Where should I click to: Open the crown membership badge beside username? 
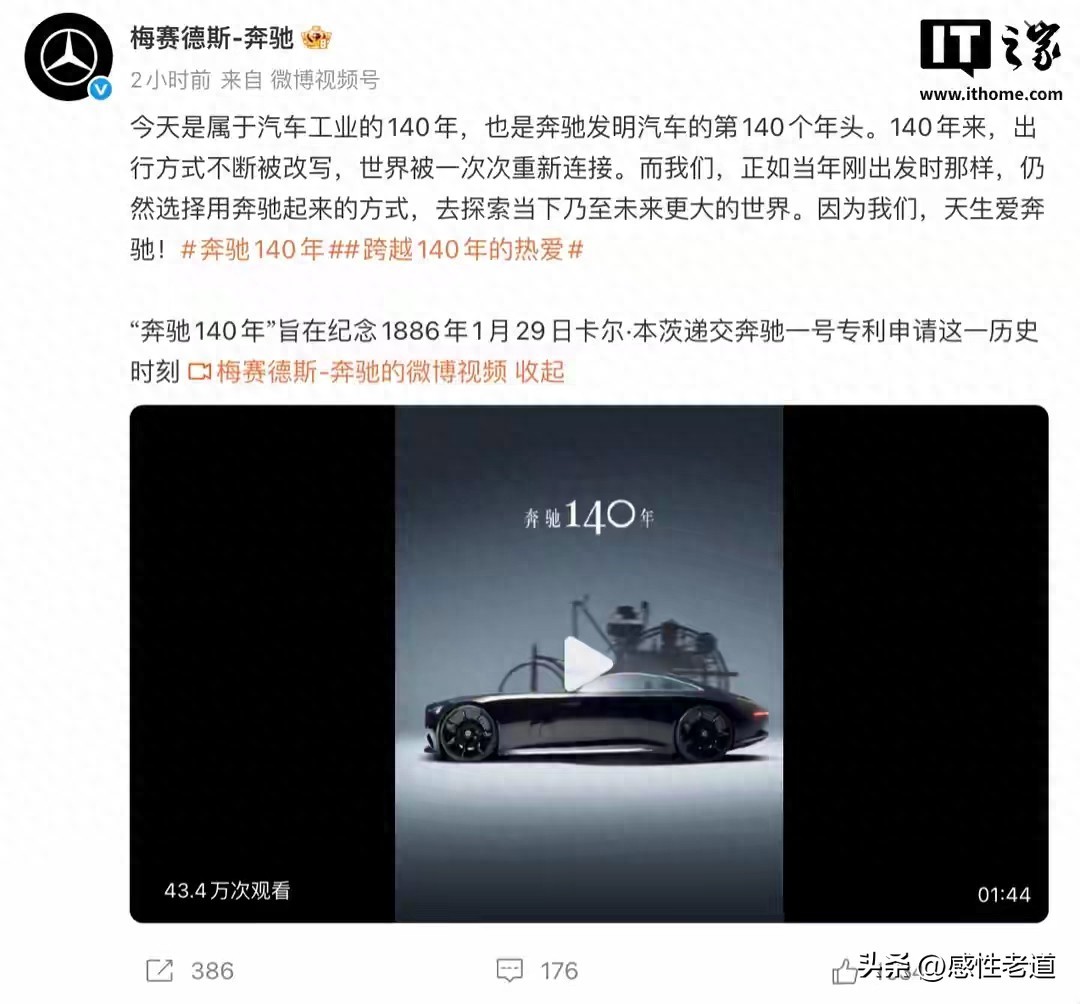pyautogui.click(x=316, y=38)
